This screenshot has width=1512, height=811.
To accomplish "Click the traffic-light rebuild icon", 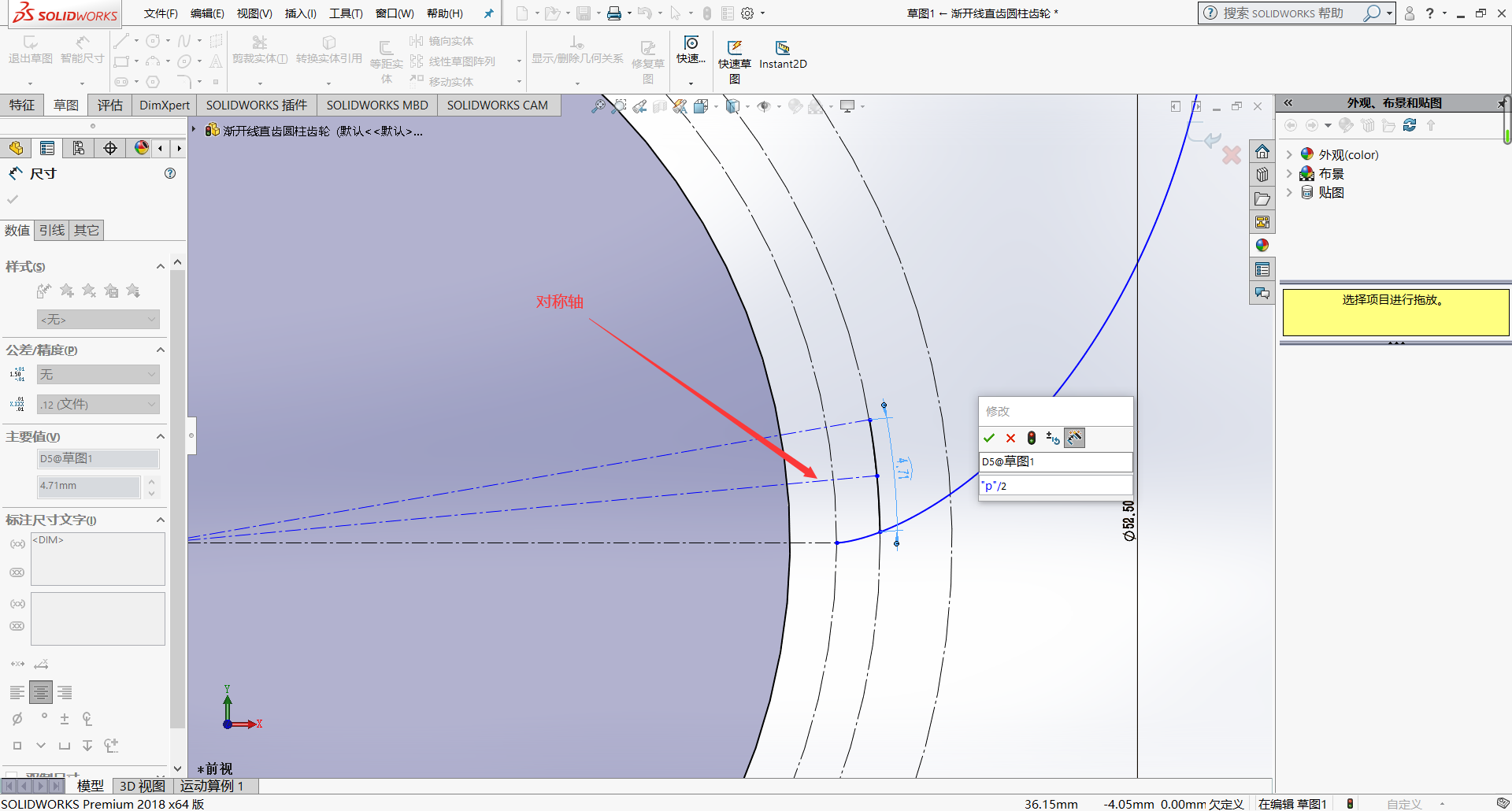I will coord(1032,438).
